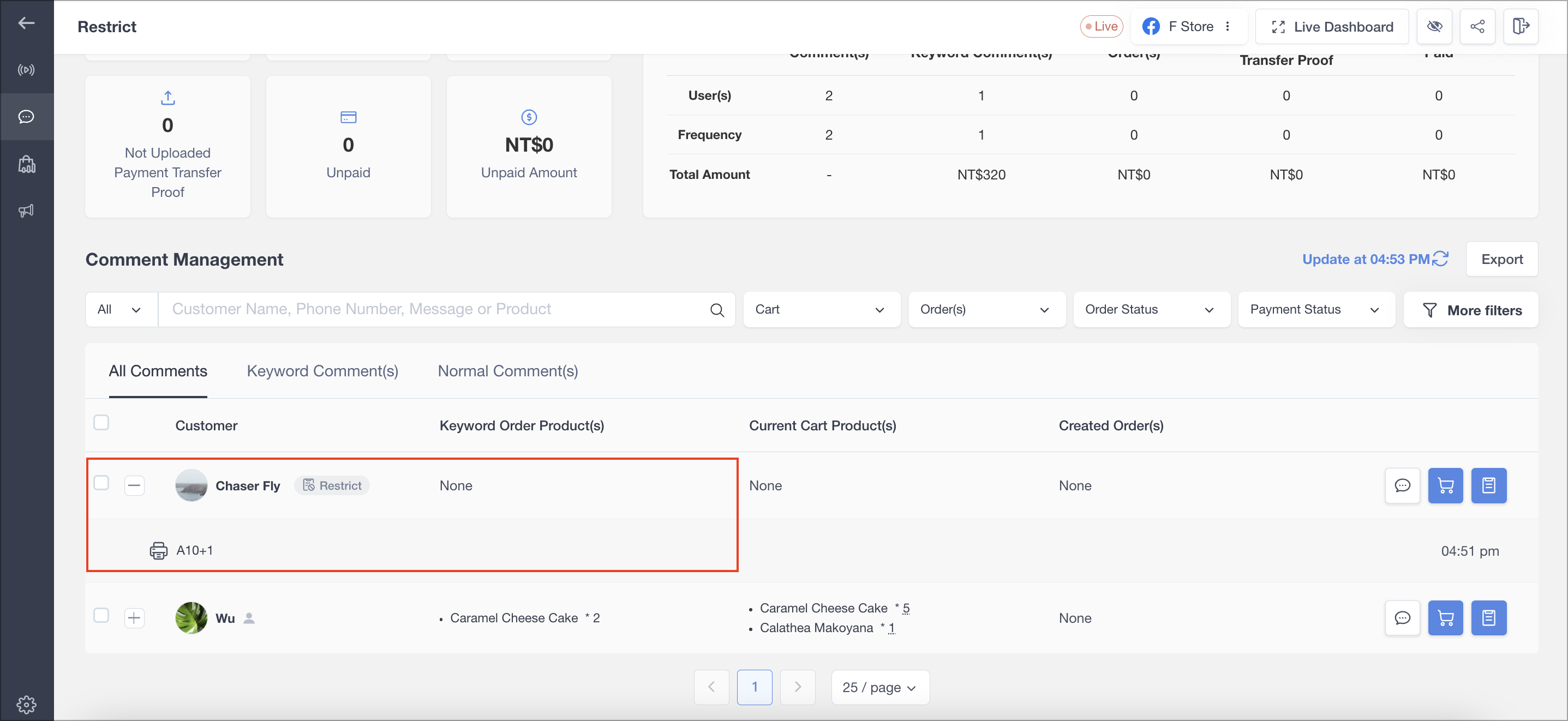The height and width of the screenshot is (721, 1568).
Task: Click the Export button
Action: (x=1501, y=259)
